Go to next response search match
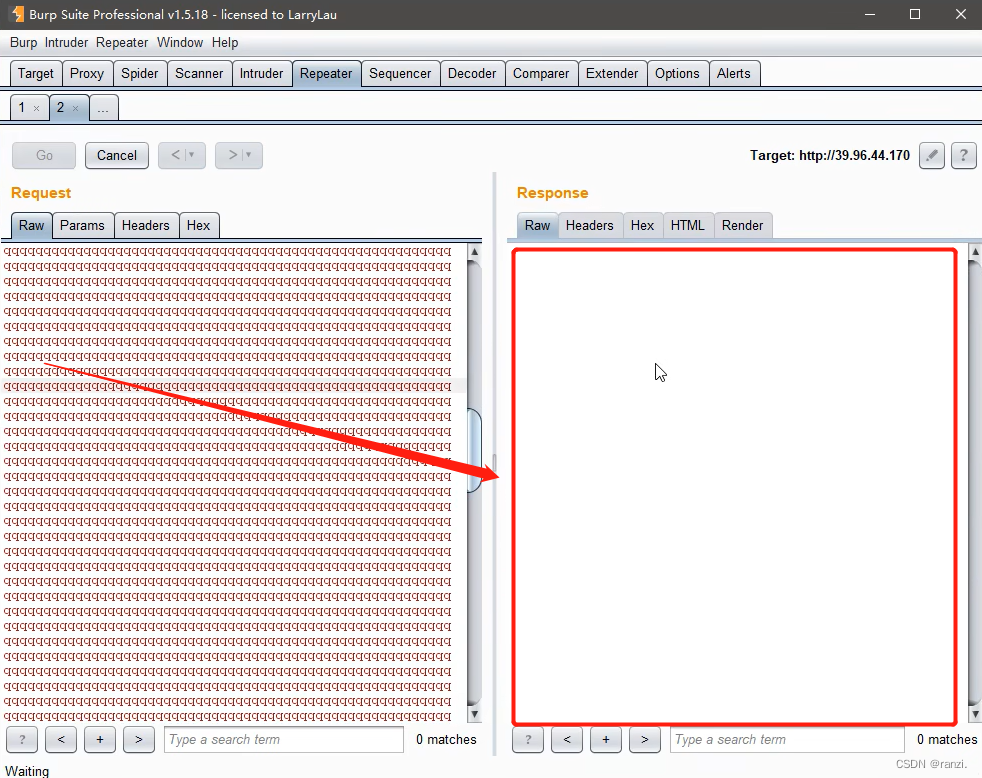The image size is (982, 778). (645, 740)
